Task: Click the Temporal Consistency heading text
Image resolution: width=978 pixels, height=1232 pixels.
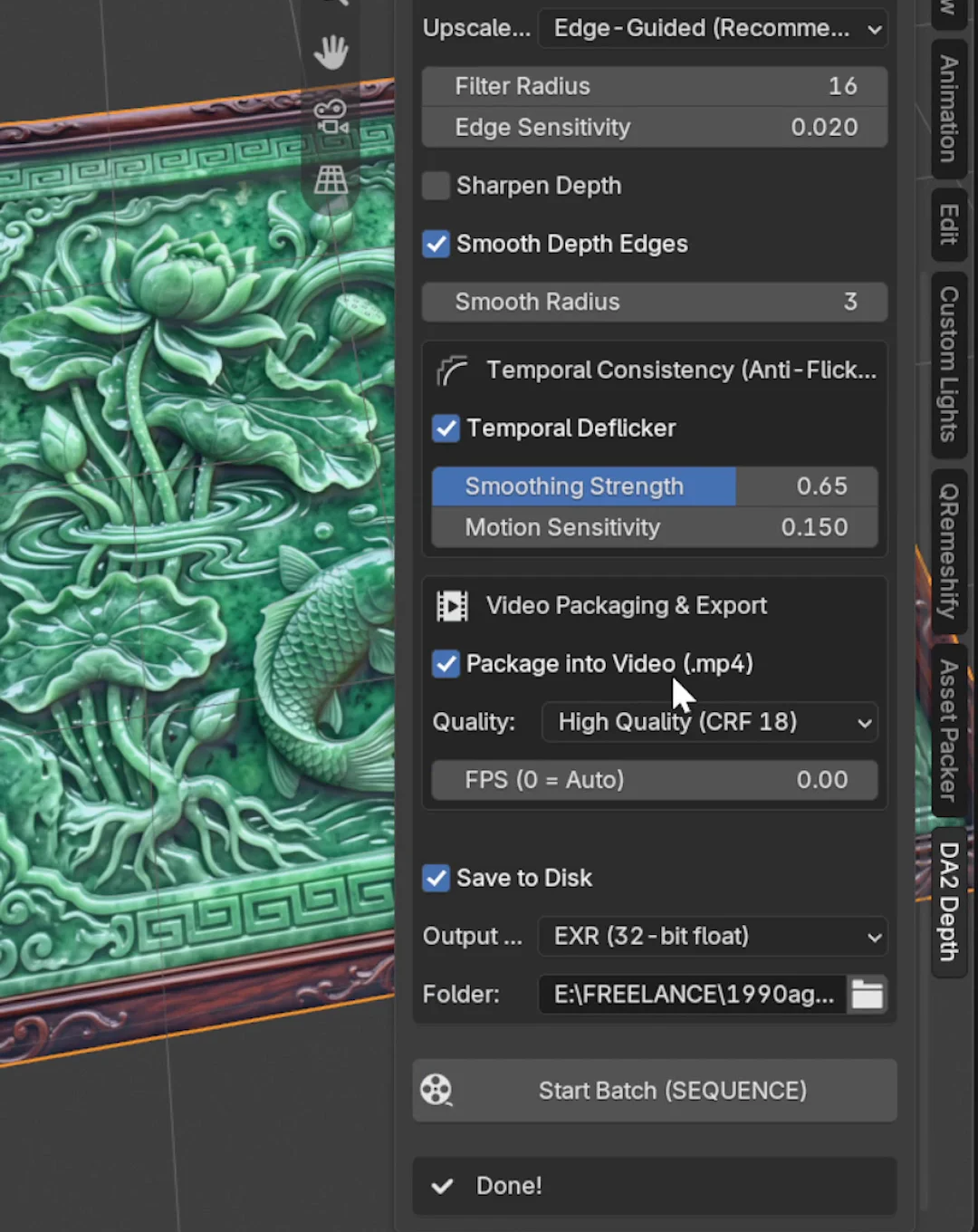Action: [681, 371]
